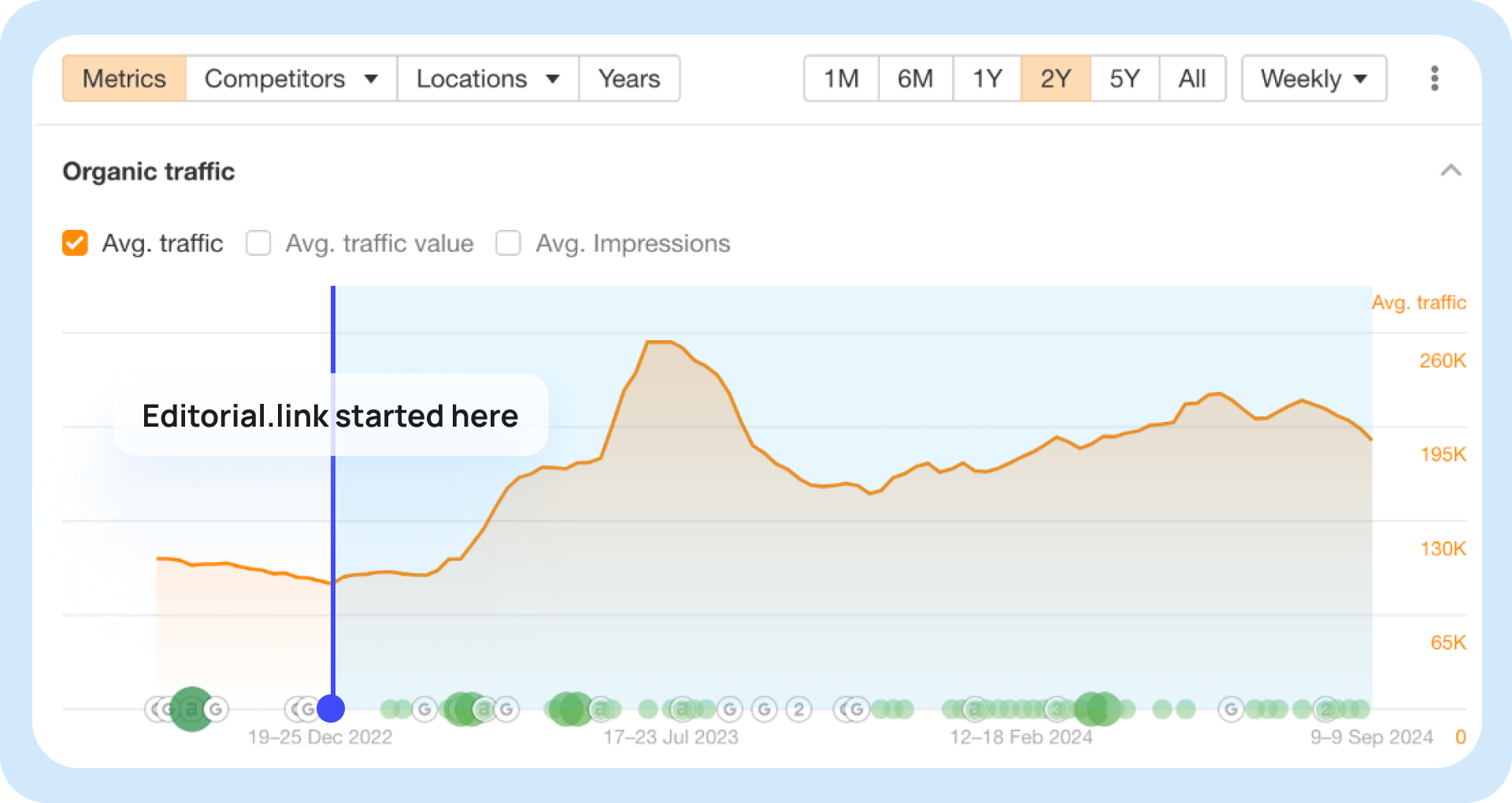Click the 9–9 Sep 2024 date label
This screenshot has height=803, width=1512.
tap(1371, 737)
